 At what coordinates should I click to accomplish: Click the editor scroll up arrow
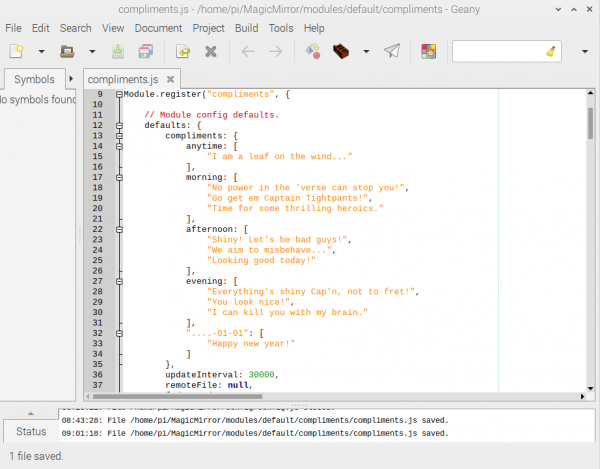[x=590, y=93]
